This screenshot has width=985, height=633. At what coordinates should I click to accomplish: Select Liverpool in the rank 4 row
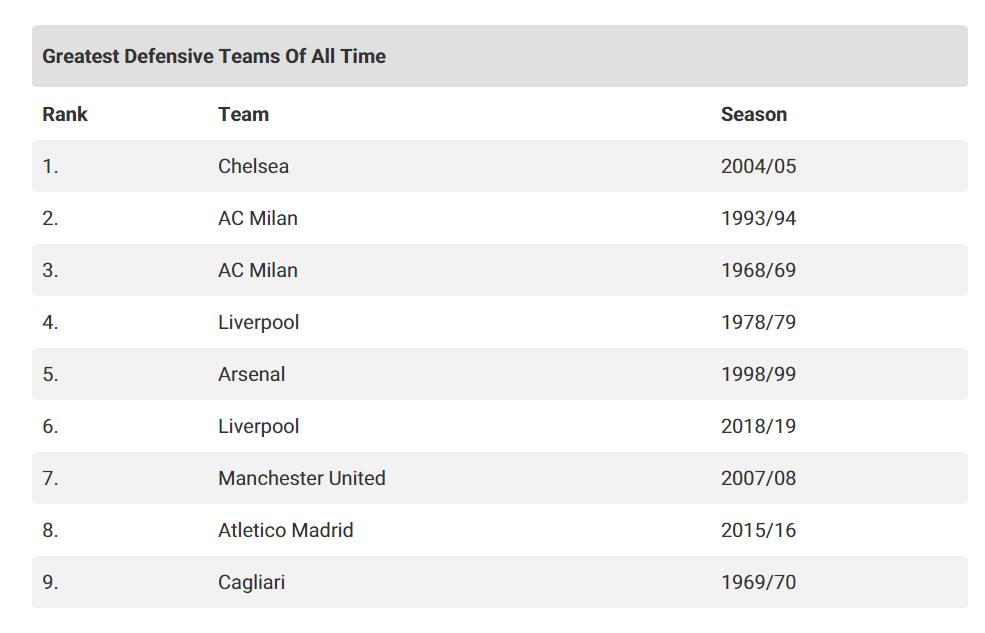[x=258, y=322]
